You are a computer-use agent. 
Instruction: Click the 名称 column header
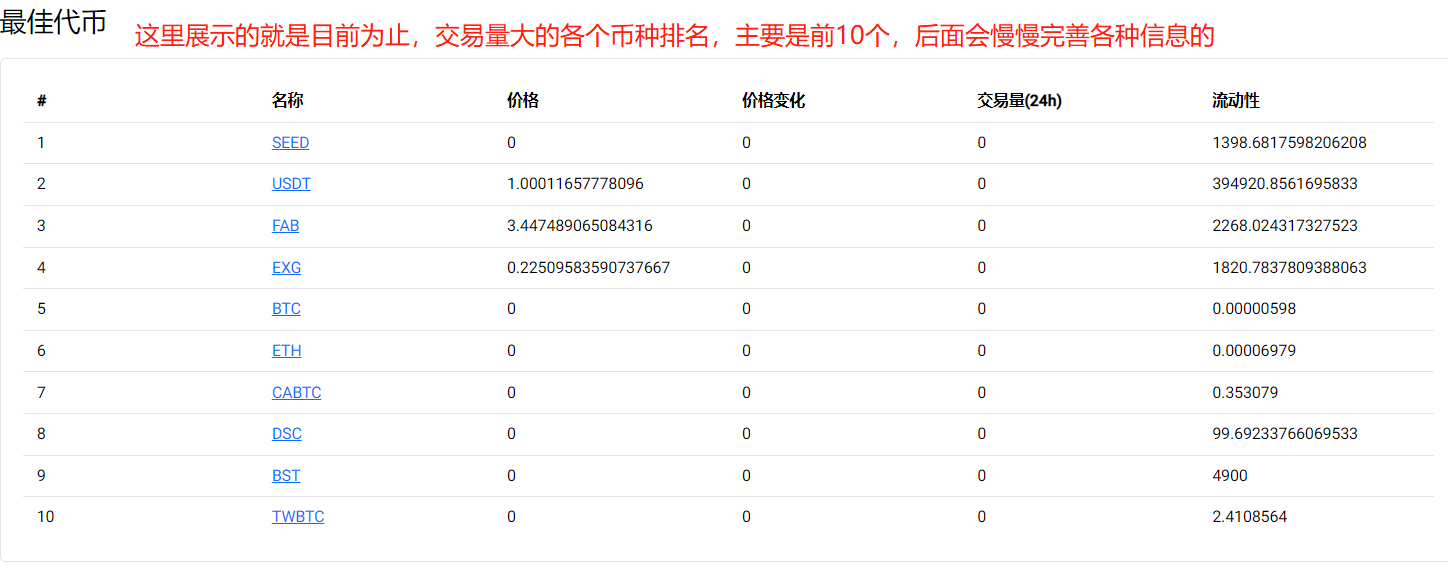pyautogui.click(x=288, y=101)
